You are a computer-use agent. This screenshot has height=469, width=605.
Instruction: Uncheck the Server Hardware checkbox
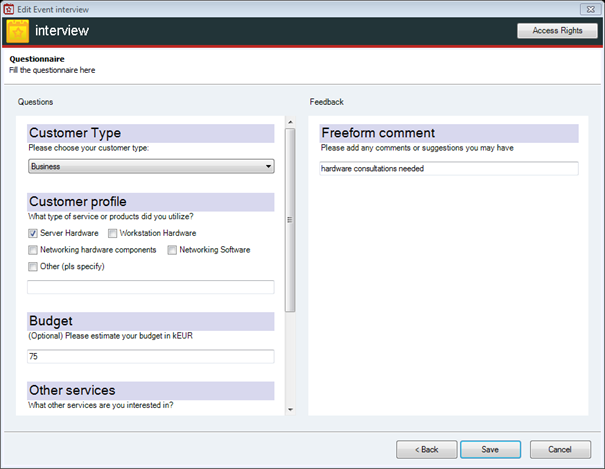[33, 233]
